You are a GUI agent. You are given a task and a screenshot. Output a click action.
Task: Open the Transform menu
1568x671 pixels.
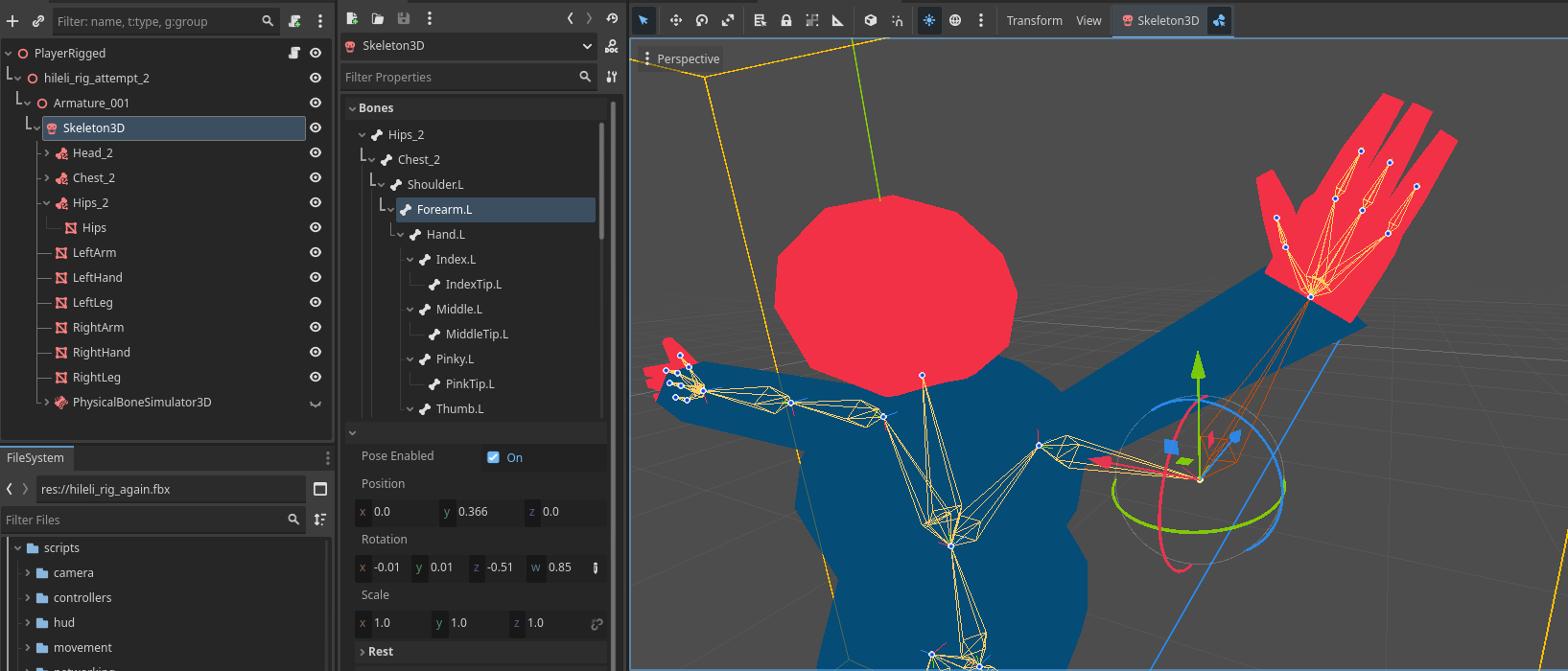(1034, 20)
